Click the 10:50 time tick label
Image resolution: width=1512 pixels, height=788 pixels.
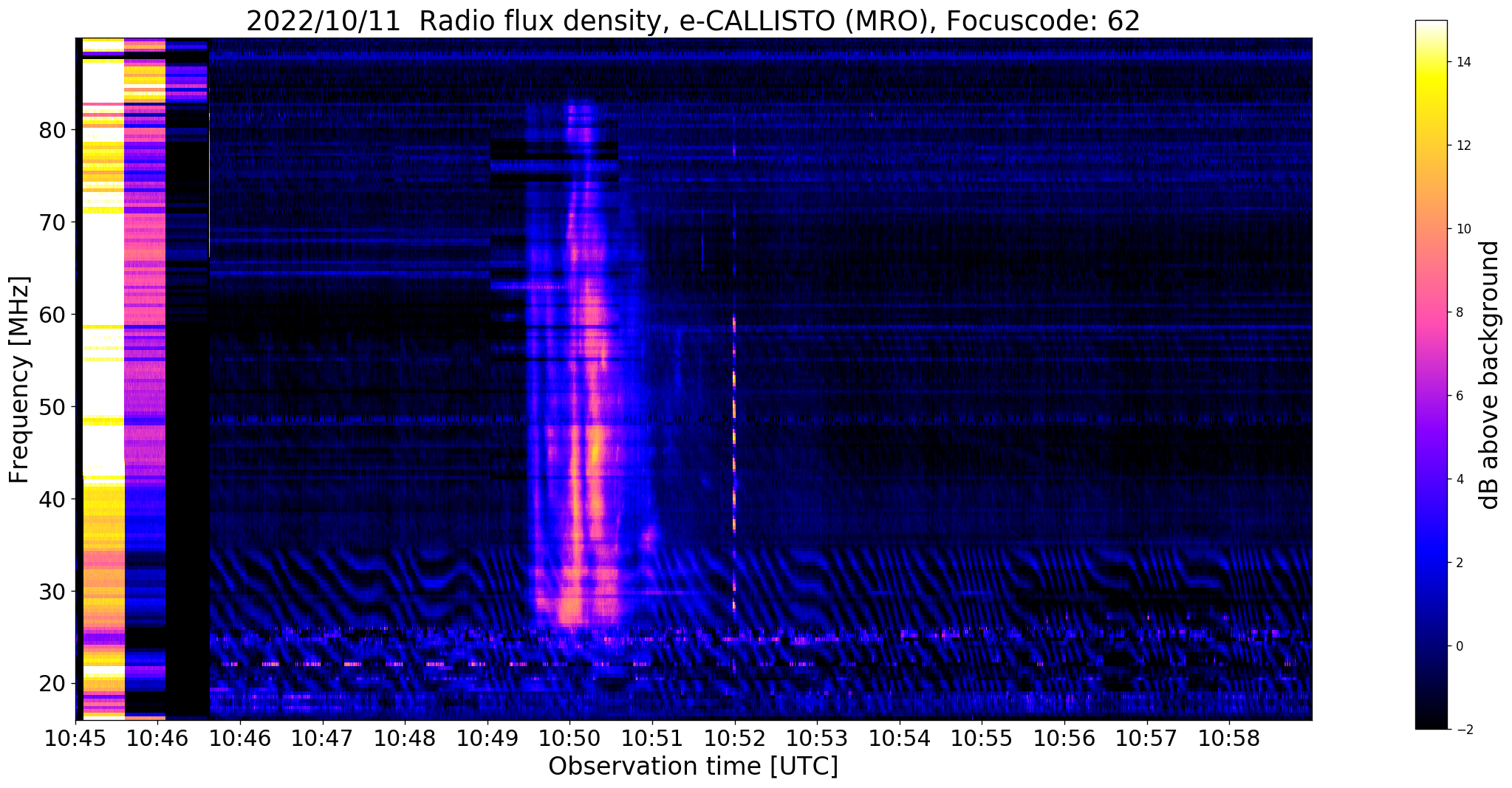569,738
